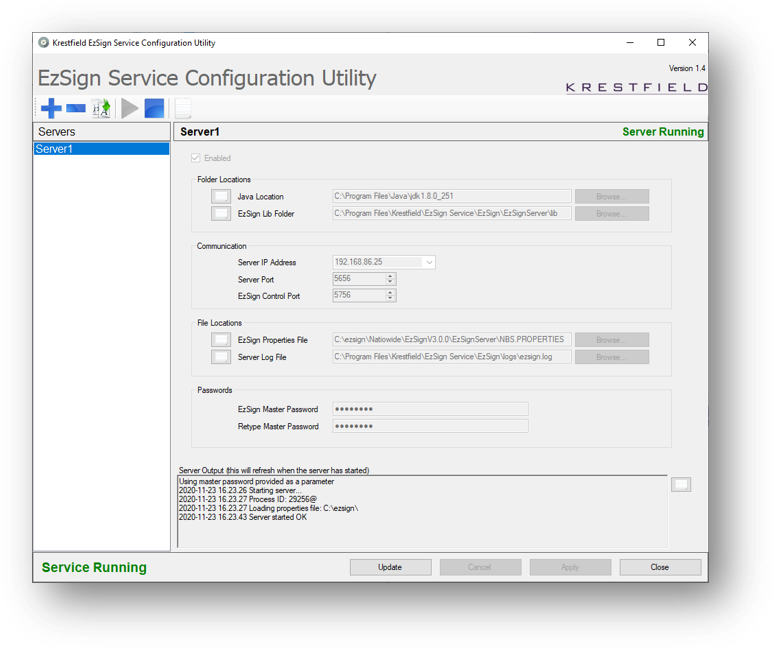
Task: Click Browse for EzSign Lib Folder
Action: (612, 214)
